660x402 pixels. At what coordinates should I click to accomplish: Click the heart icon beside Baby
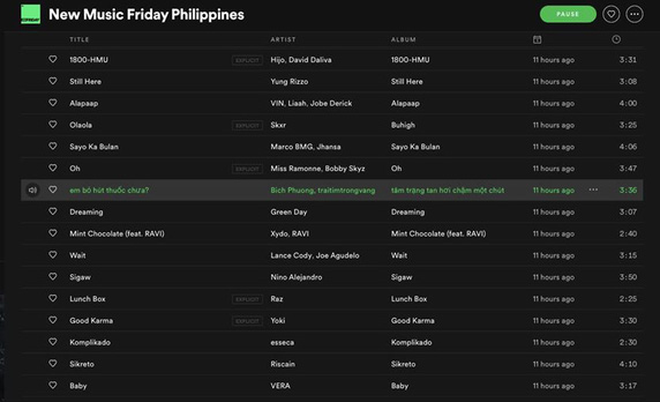coord(53,385)
